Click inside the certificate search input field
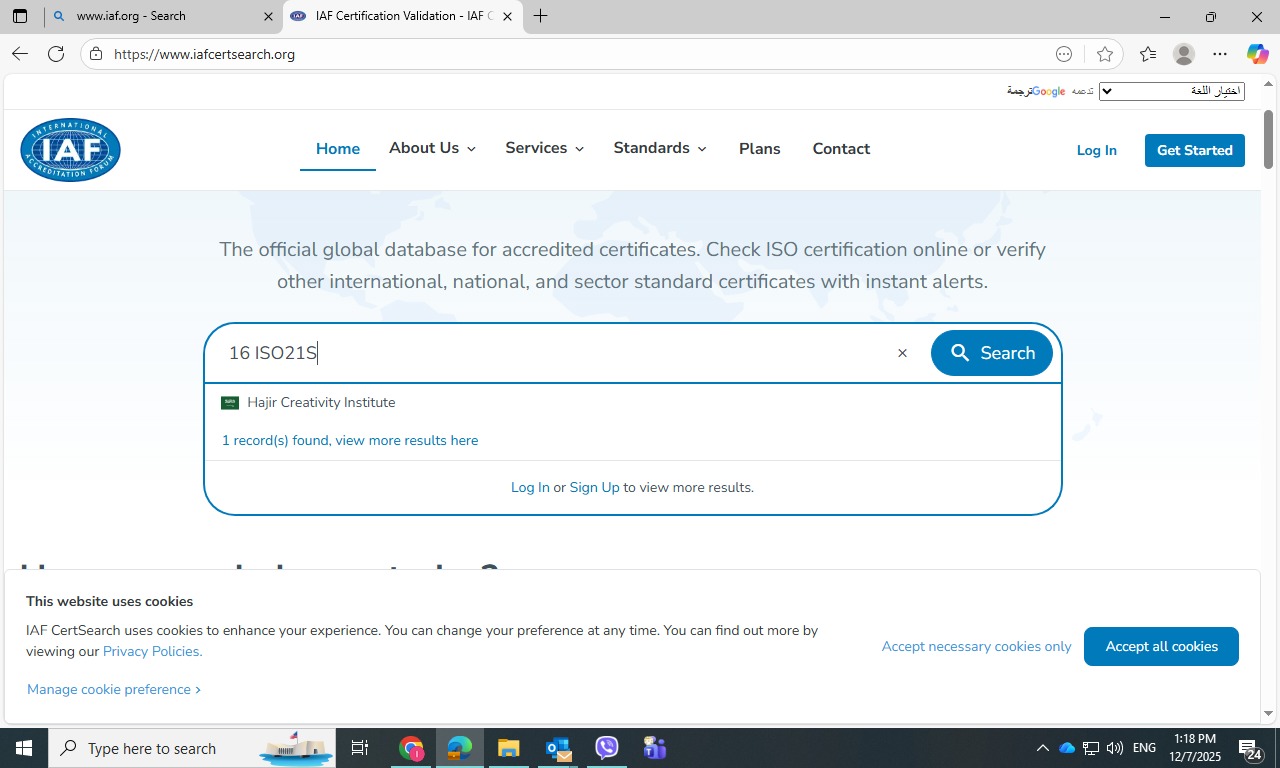Screen dimensions: 1280x768 point(550,353)
